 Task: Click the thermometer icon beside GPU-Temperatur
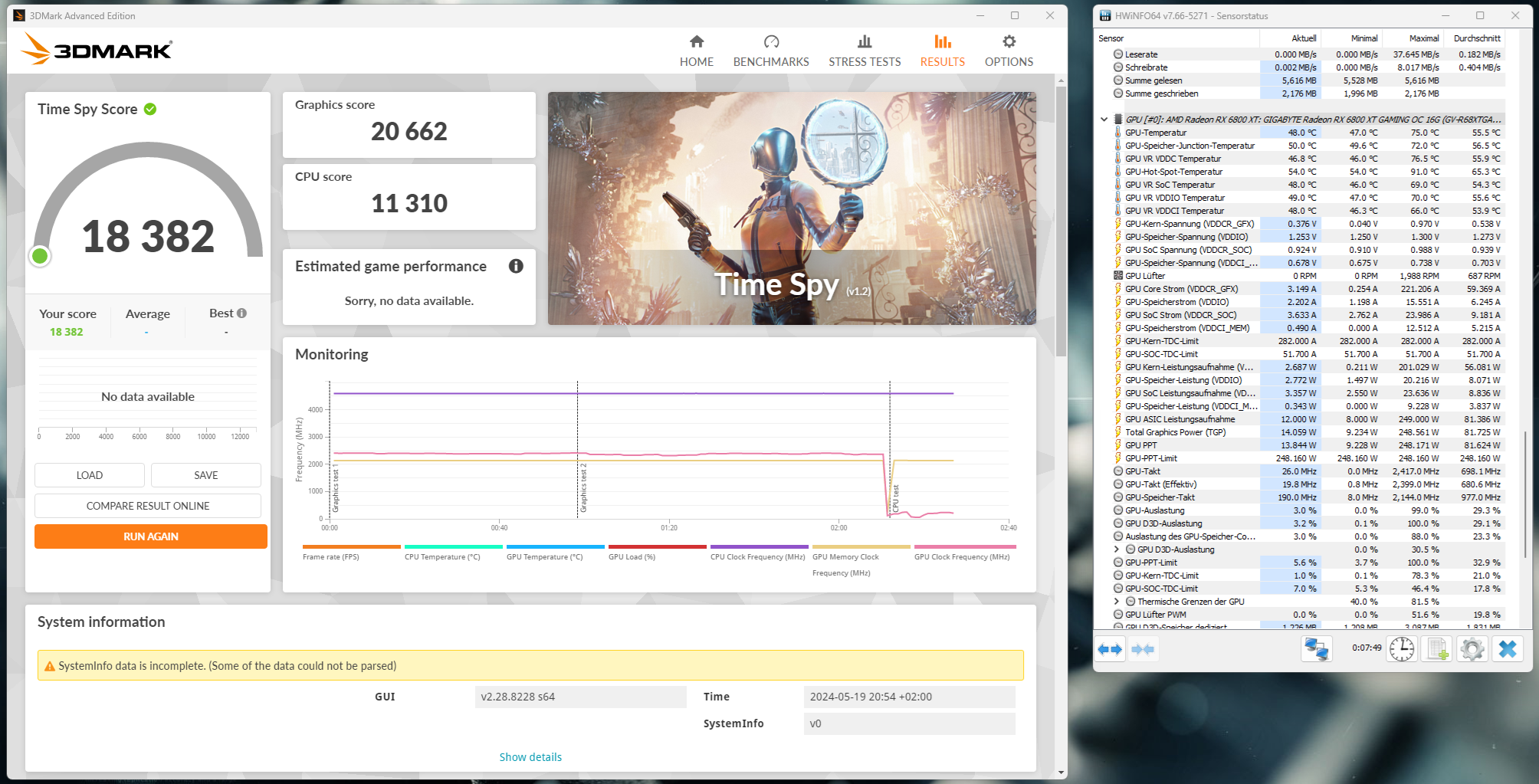tap(1118, 133)
